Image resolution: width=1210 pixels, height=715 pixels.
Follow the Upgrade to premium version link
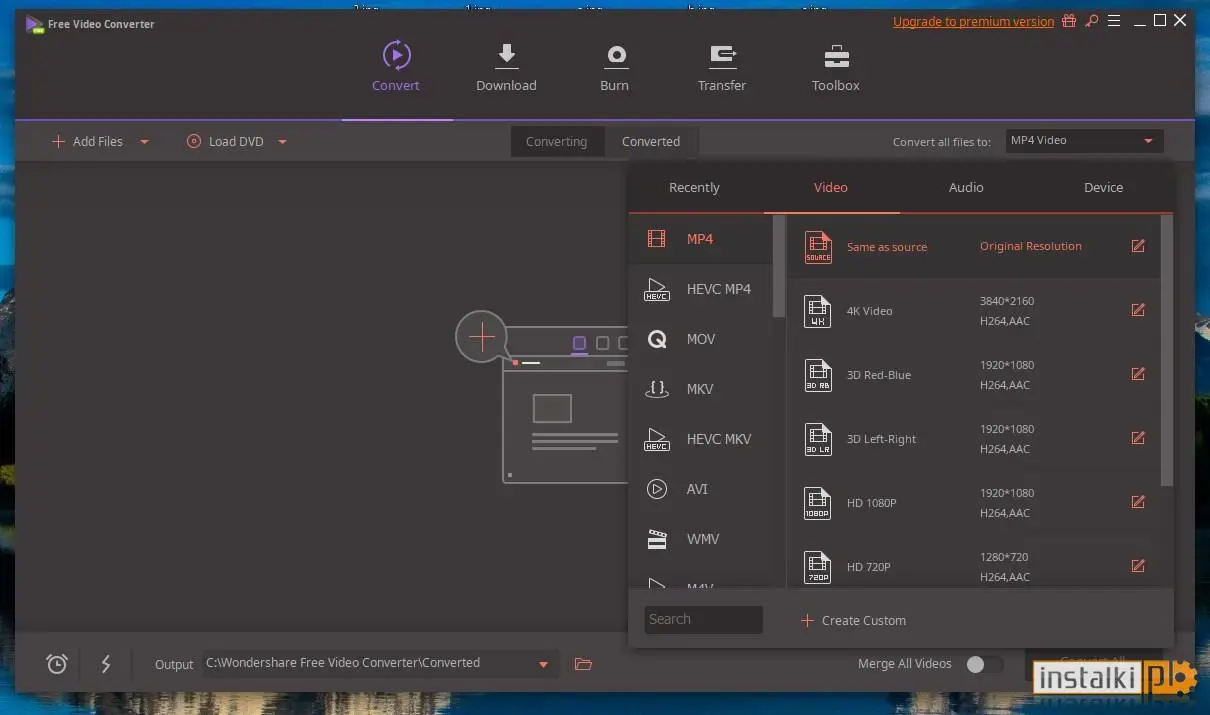click(x=973, y=22)
